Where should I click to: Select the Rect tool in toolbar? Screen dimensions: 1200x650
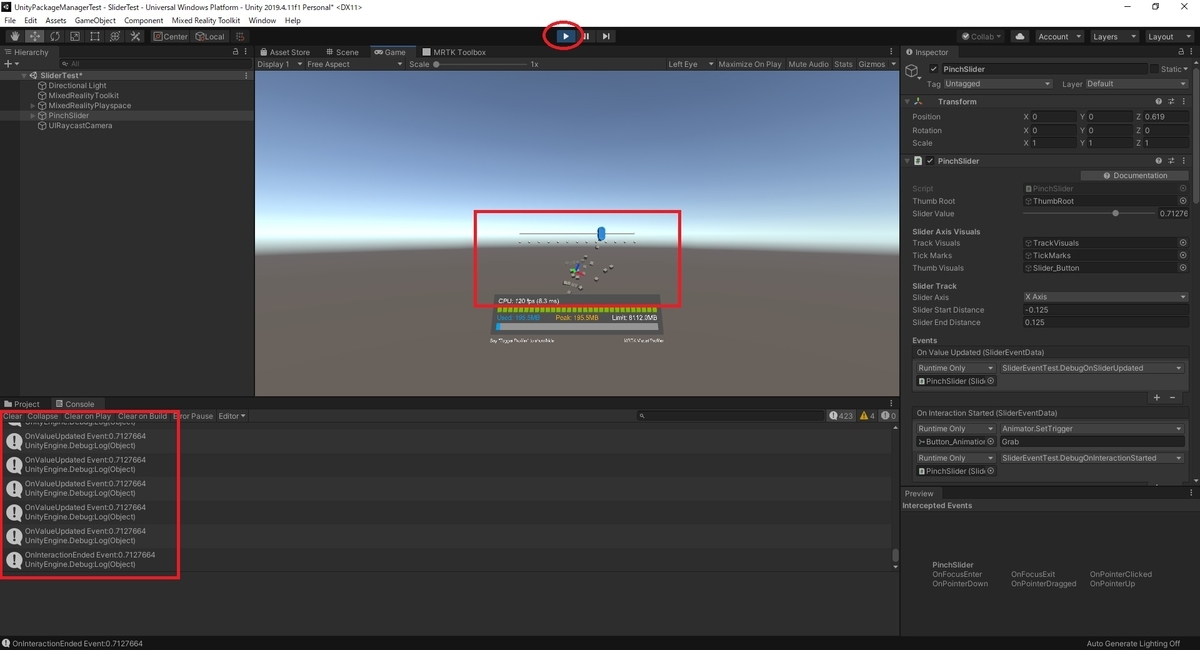94,37
